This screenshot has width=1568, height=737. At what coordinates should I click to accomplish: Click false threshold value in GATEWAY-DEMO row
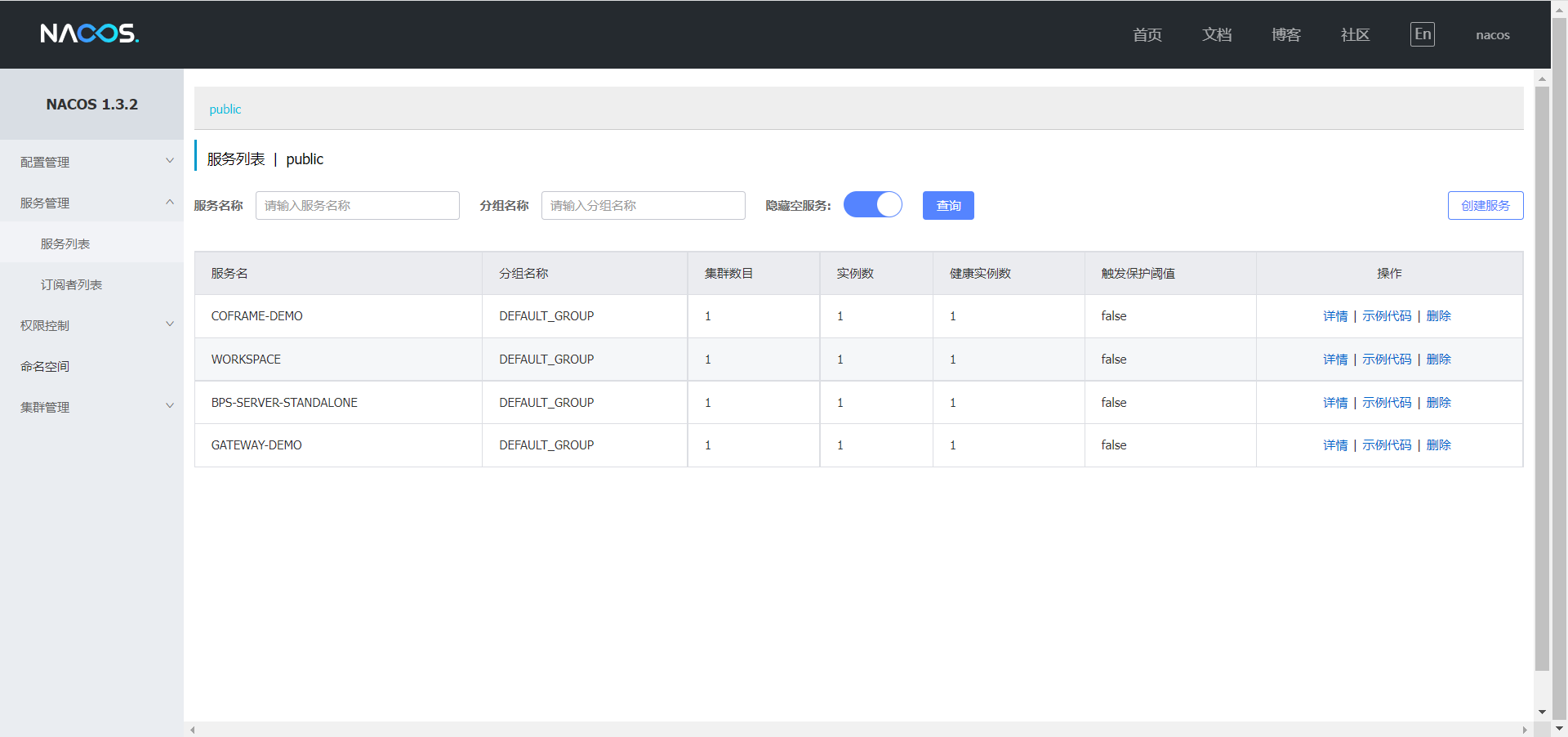(1114, 445)
